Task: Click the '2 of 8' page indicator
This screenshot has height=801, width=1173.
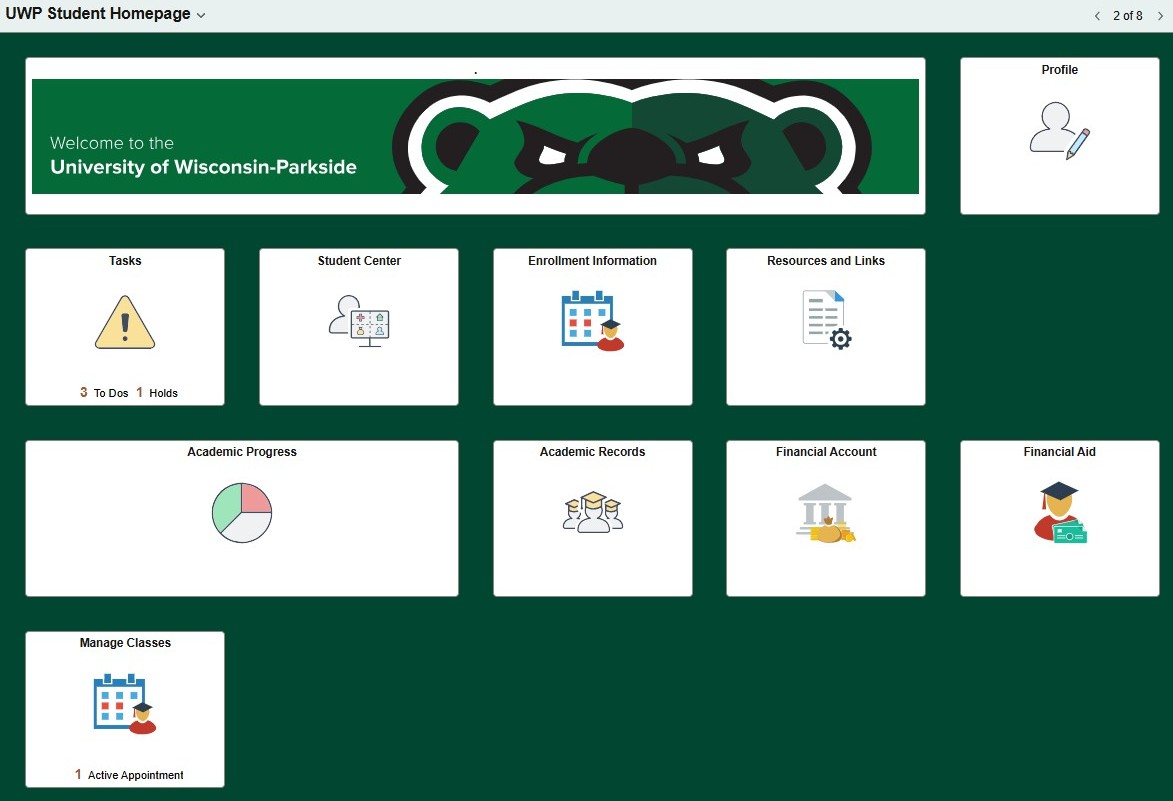Action: point(1127,16)
